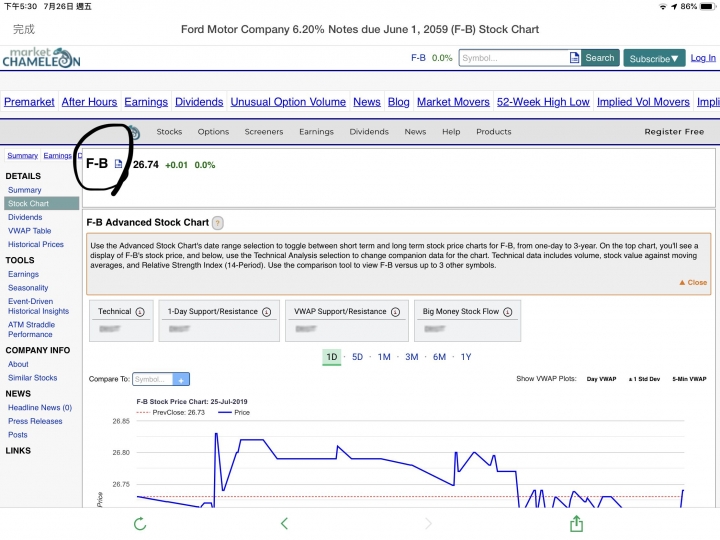
Task: Open the After Hours link
Action: 89,102
